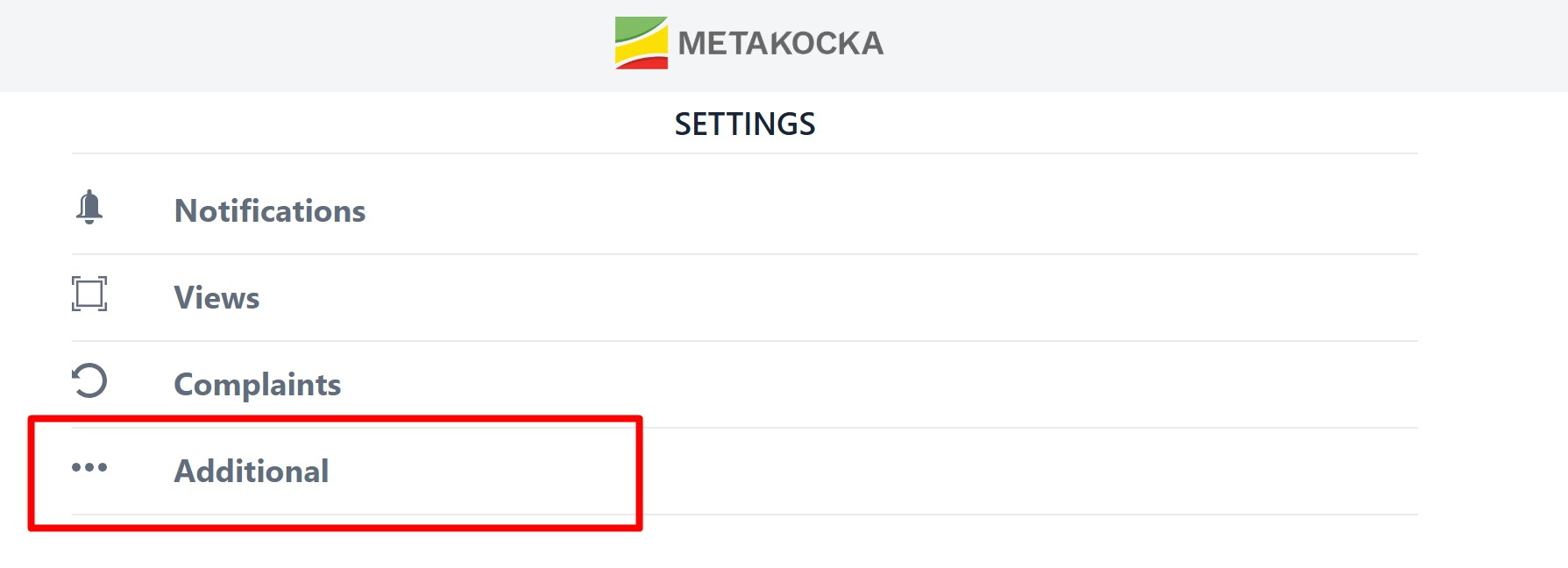
Task: Click the bell icon beside Notifications
Action: click(x=89, y=208)
